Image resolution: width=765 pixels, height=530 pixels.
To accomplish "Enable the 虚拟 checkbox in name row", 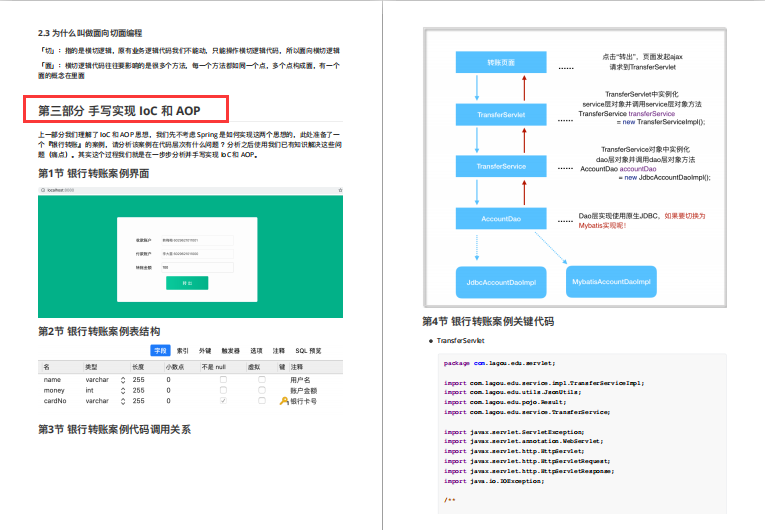I will pos(262,379).
